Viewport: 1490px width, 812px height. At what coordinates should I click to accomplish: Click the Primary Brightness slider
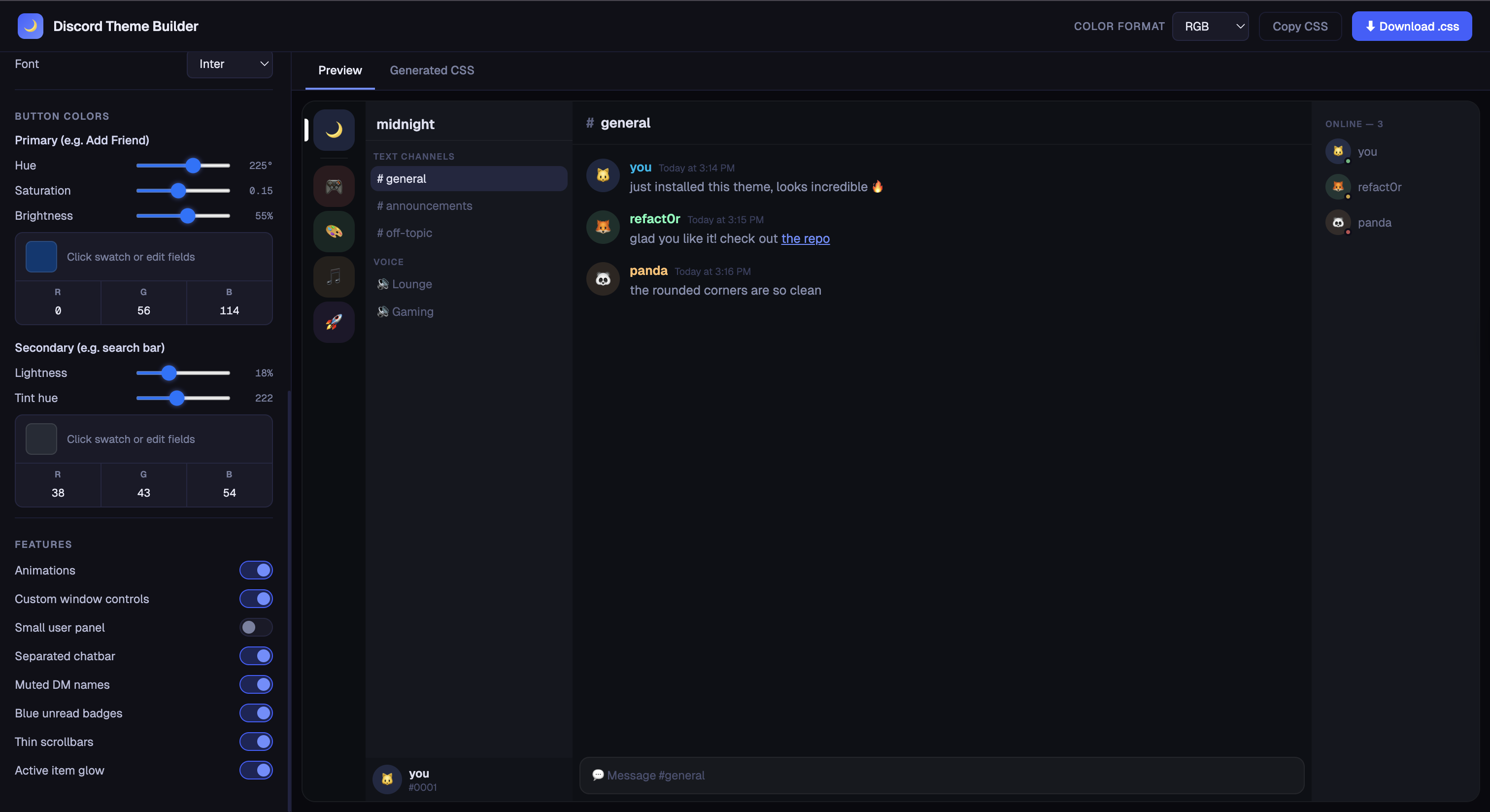point(183,216)
